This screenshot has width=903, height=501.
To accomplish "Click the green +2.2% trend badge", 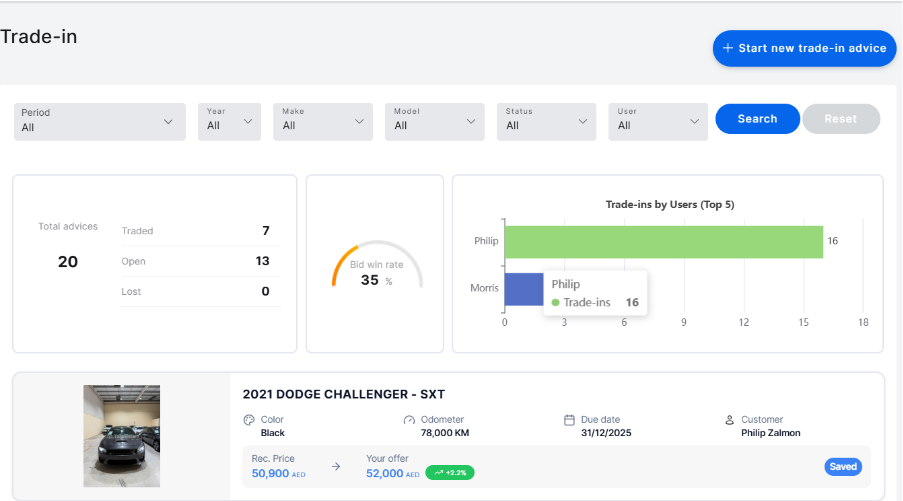I will click(x=449, y=473).
